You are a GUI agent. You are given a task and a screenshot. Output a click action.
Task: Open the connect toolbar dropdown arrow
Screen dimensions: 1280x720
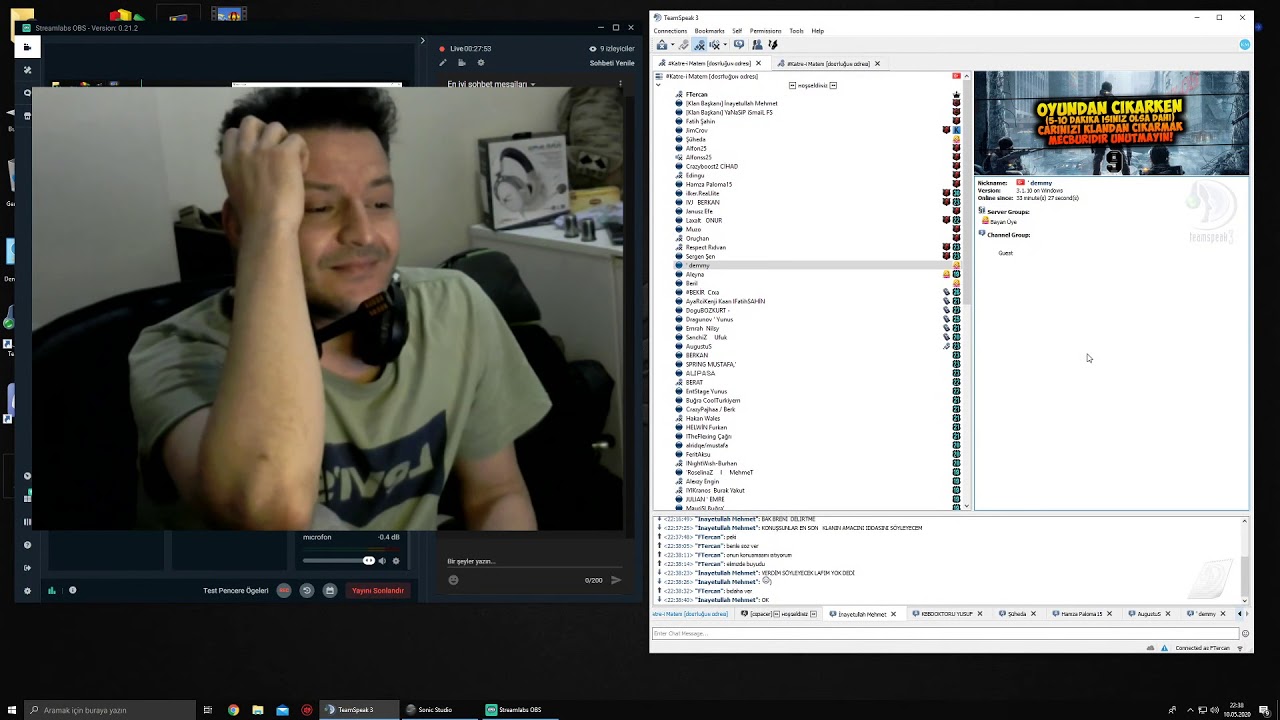pos(672,45)
